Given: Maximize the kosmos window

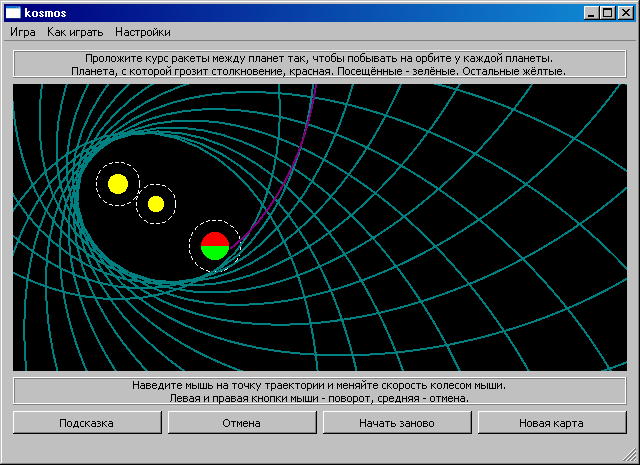Looking at the screenshot, I should [608, 13].
